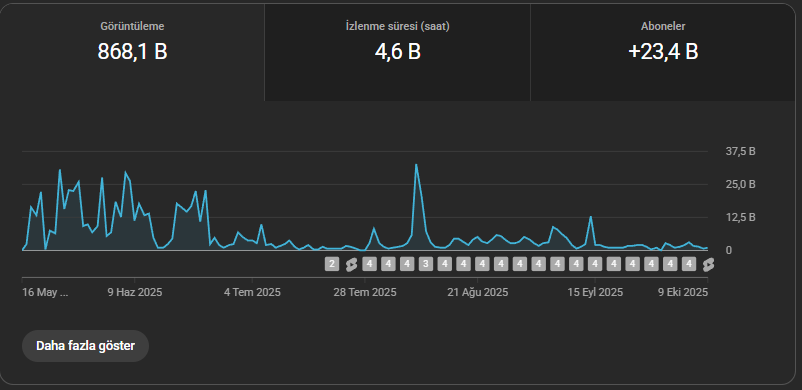Click the 25,0 B axis label

(x=740, y=184)
